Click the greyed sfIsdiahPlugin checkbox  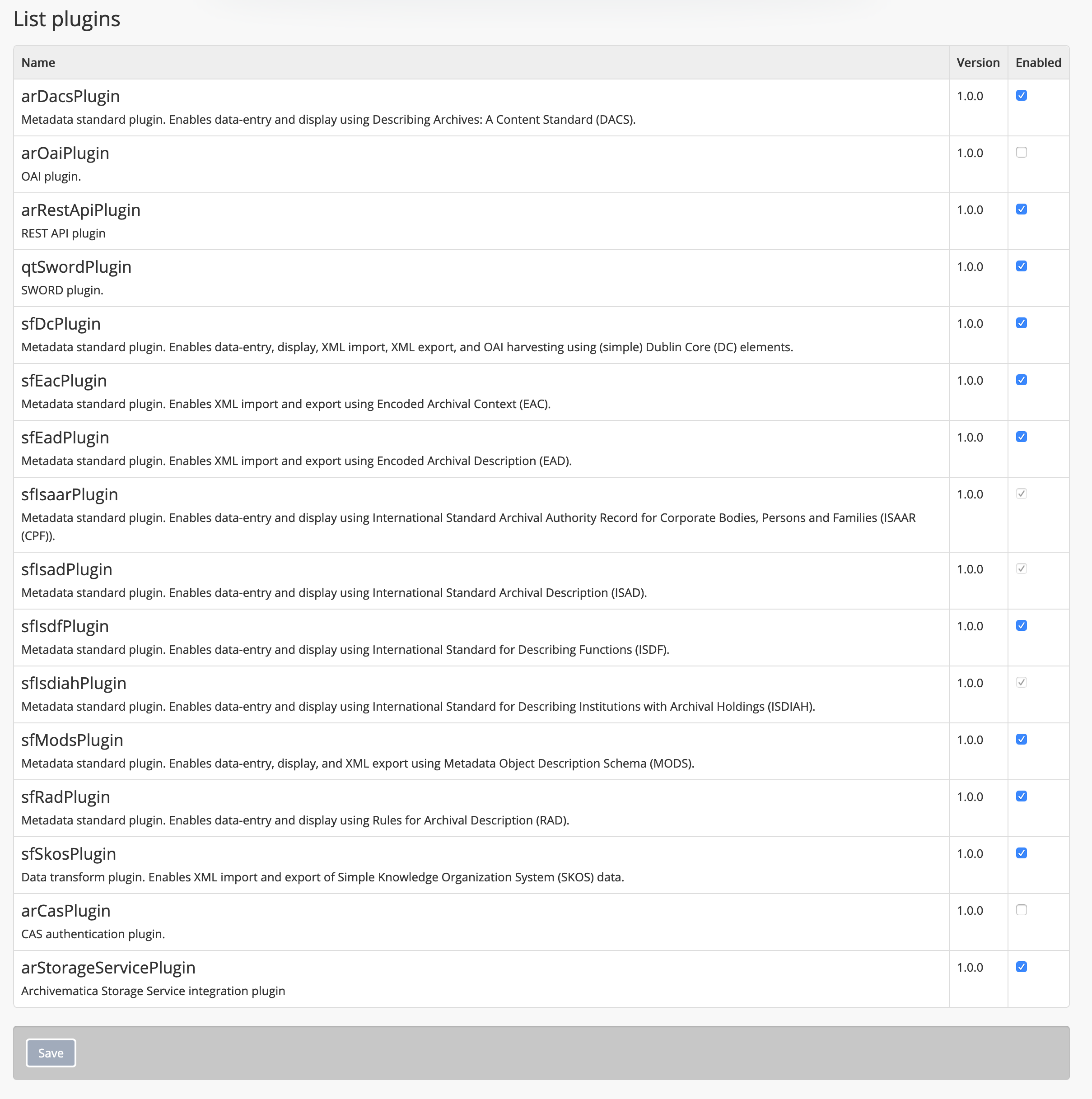click(1021, 683)
